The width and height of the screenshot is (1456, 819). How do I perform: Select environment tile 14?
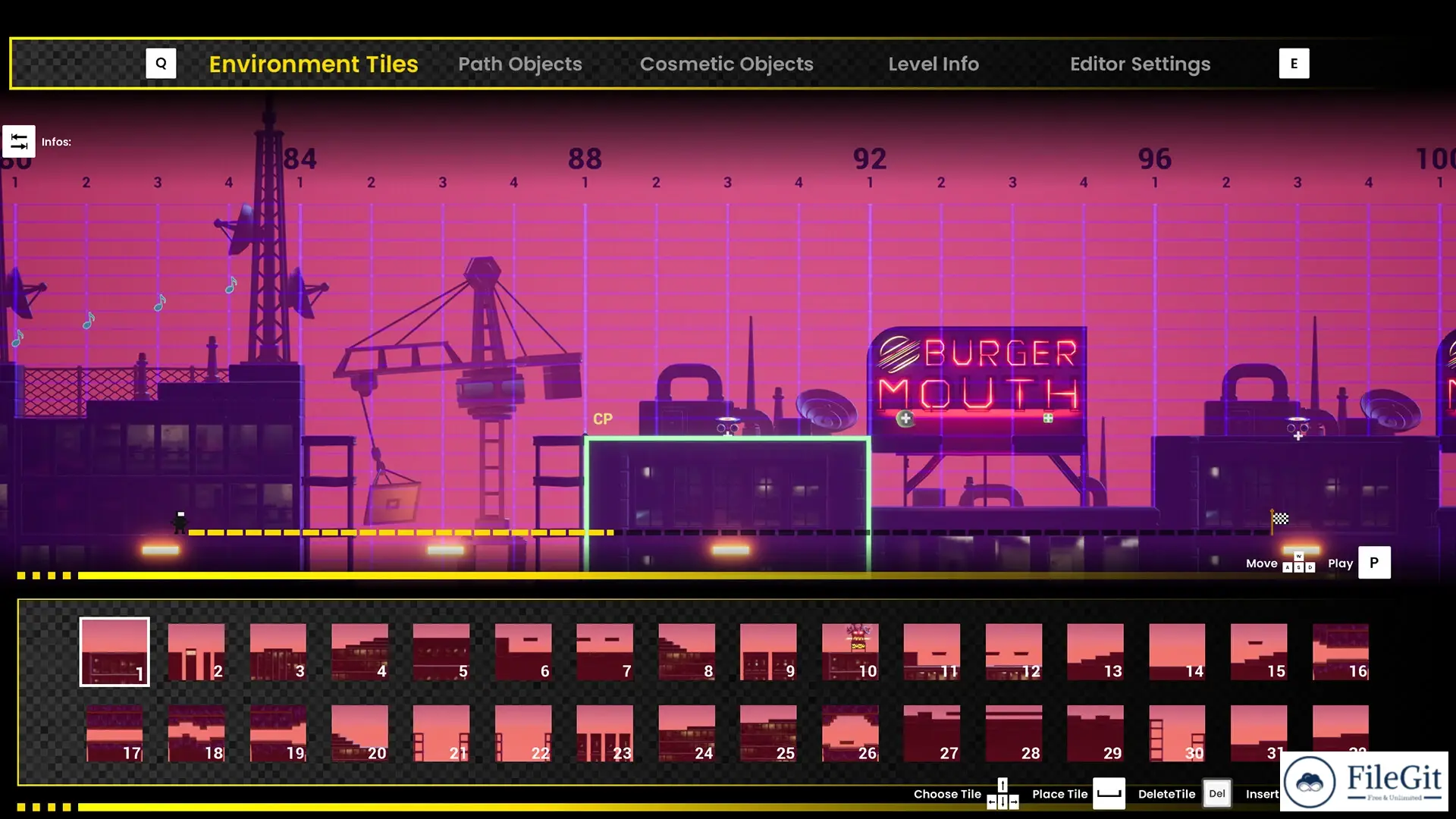click(x=1177, y=651)
